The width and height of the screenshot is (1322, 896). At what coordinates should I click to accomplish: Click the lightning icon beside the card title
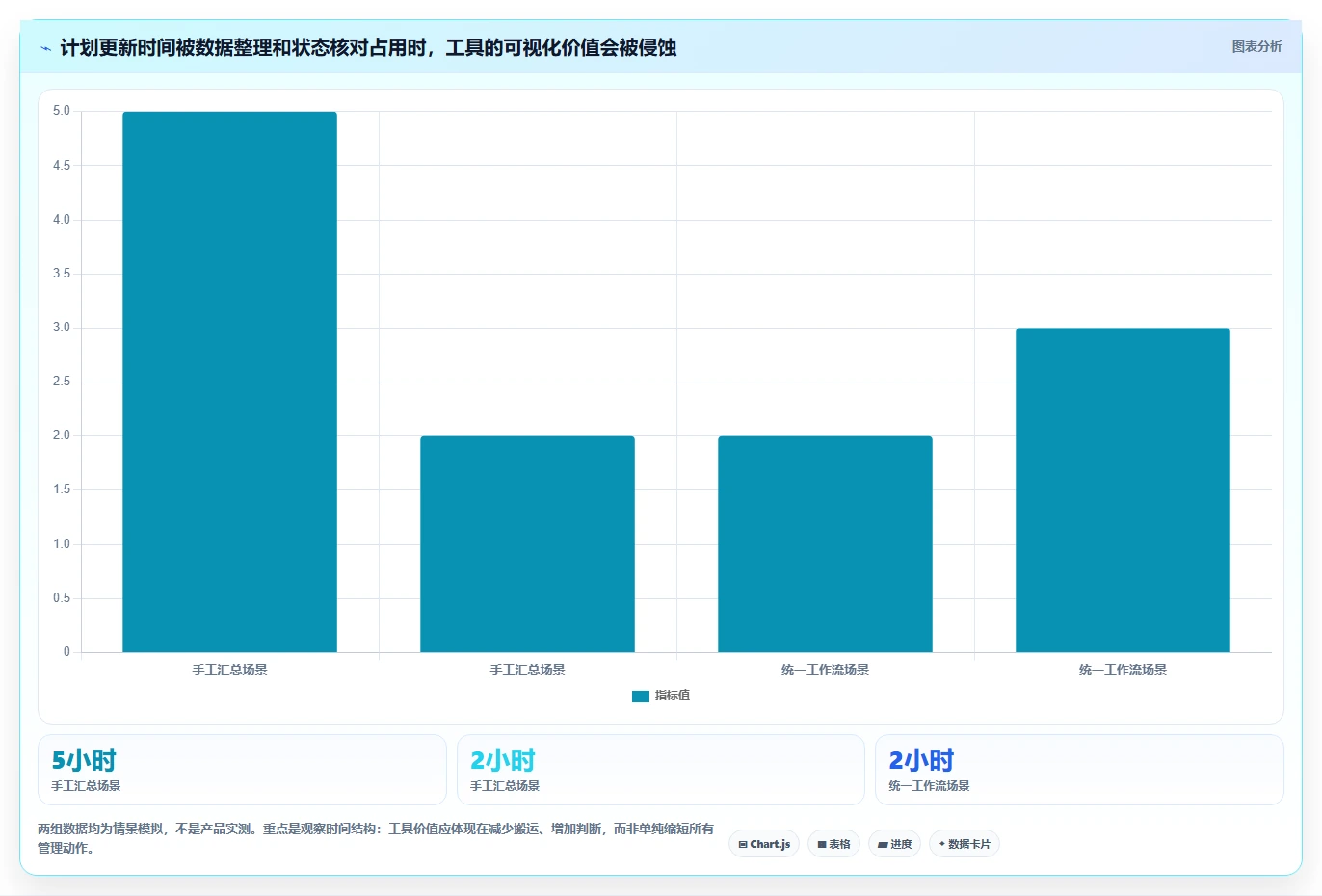pos(45,48)
